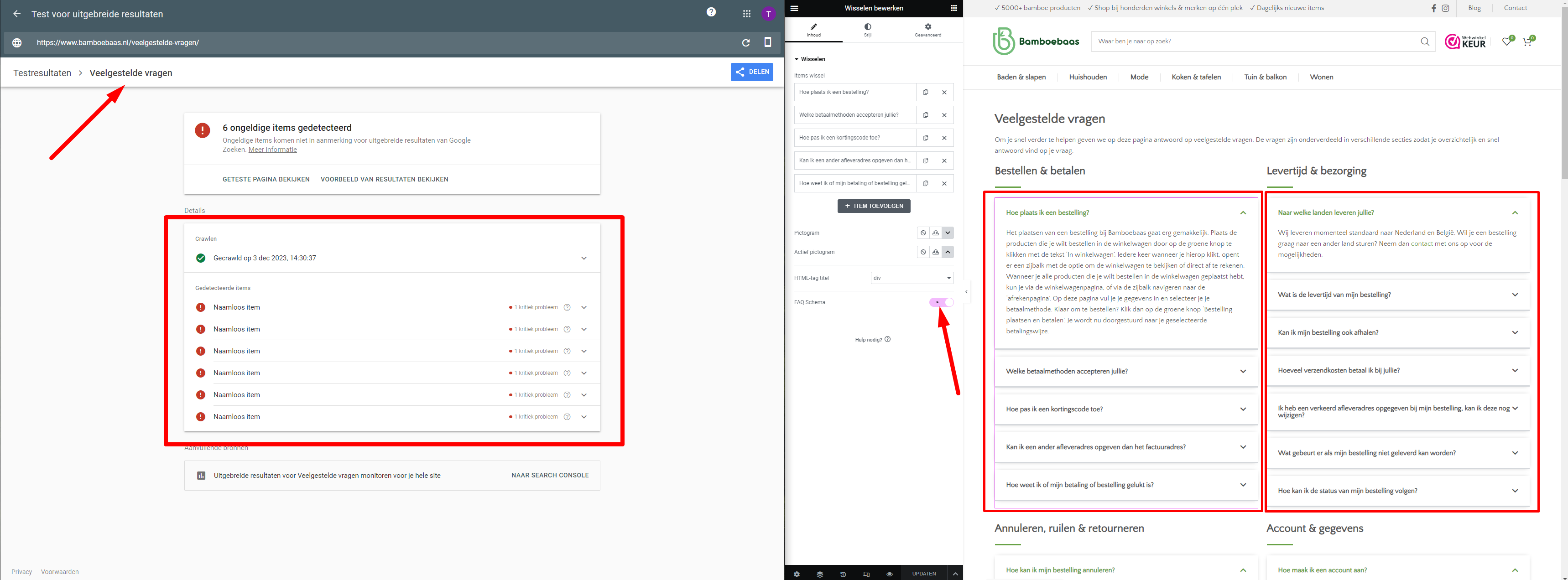Click the refresh icon next to URL
Viewport: 1568px width, 580px height.
(x=745, y=42)
